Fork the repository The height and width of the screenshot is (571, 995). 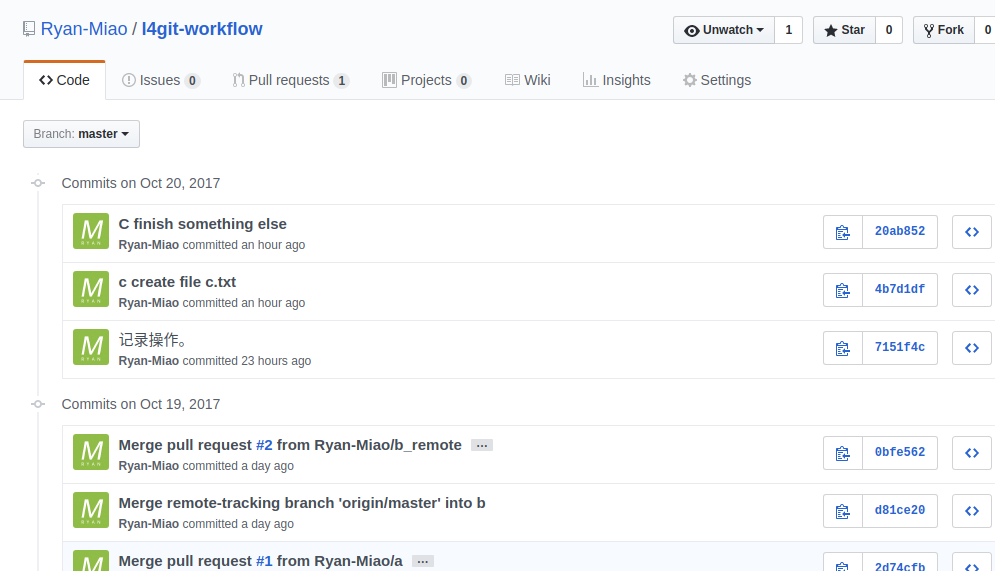[944, 30]
